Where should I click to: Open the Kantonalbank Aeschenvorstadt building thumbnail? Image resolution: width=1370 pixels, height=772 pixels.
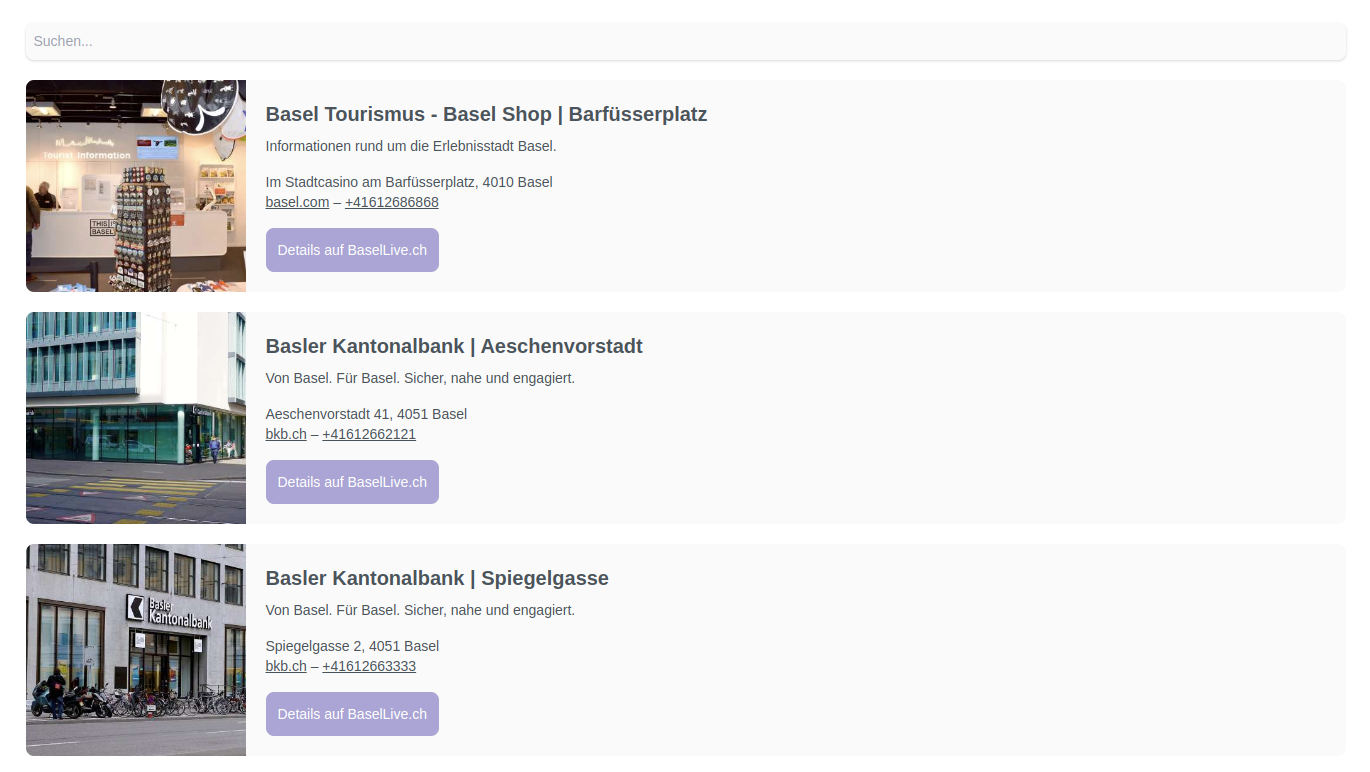136,418
